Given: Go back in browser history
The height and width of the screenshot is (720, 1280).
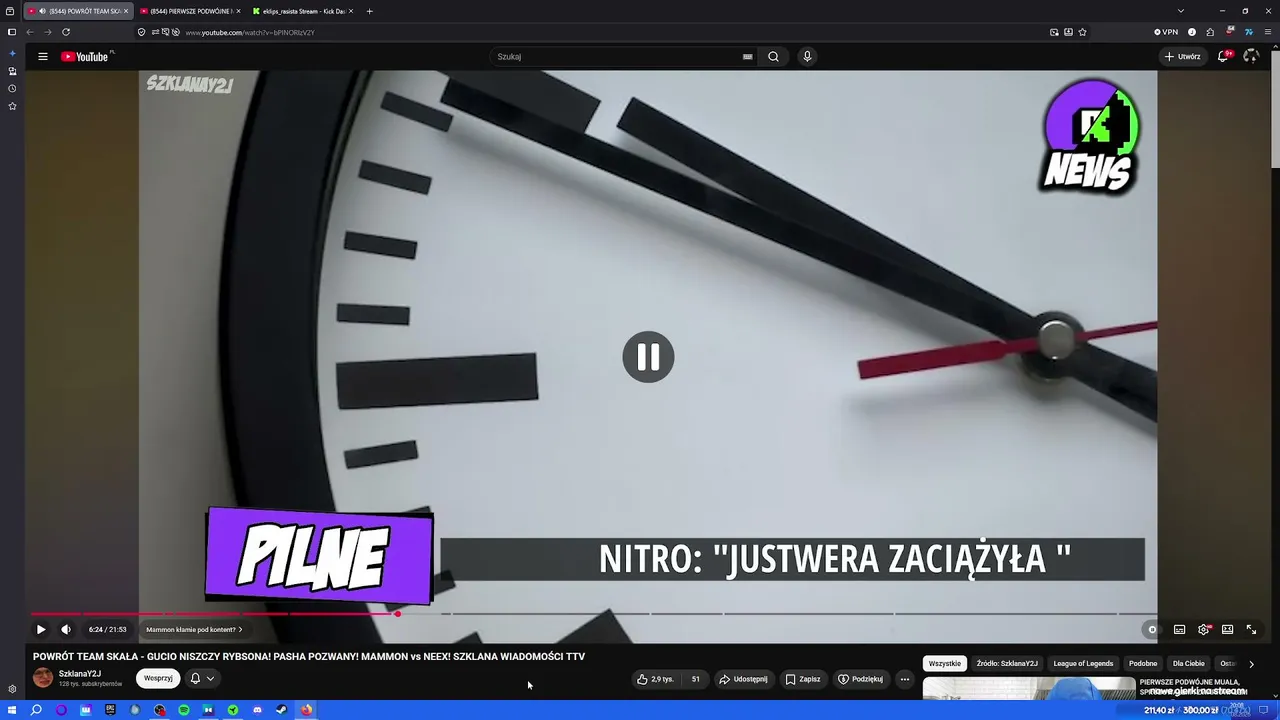Looking at the screenshot, I should pyautogui.click(x=29, y=32).
